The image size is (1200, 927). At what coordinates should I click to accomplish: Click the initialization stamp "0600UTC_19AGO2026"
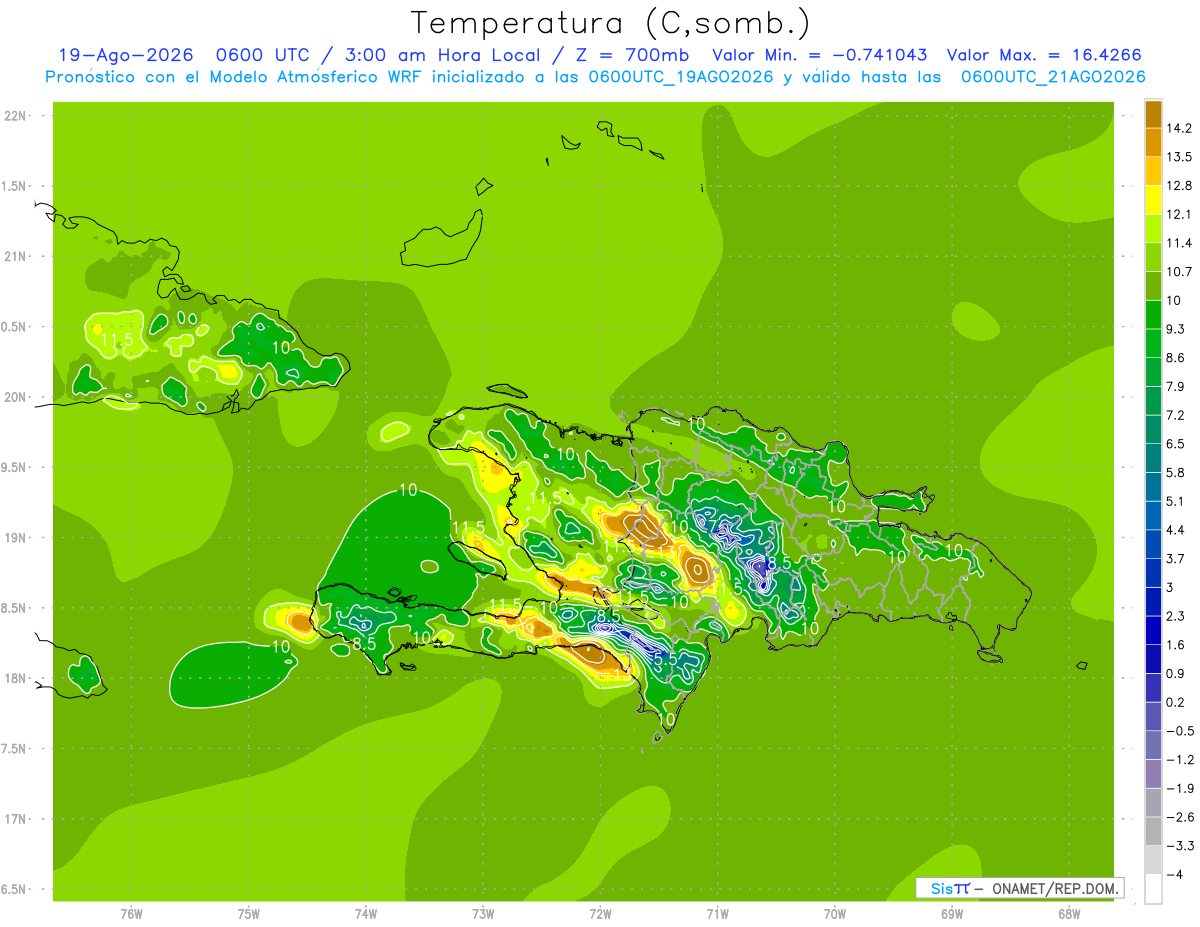(x=681, y=77)
